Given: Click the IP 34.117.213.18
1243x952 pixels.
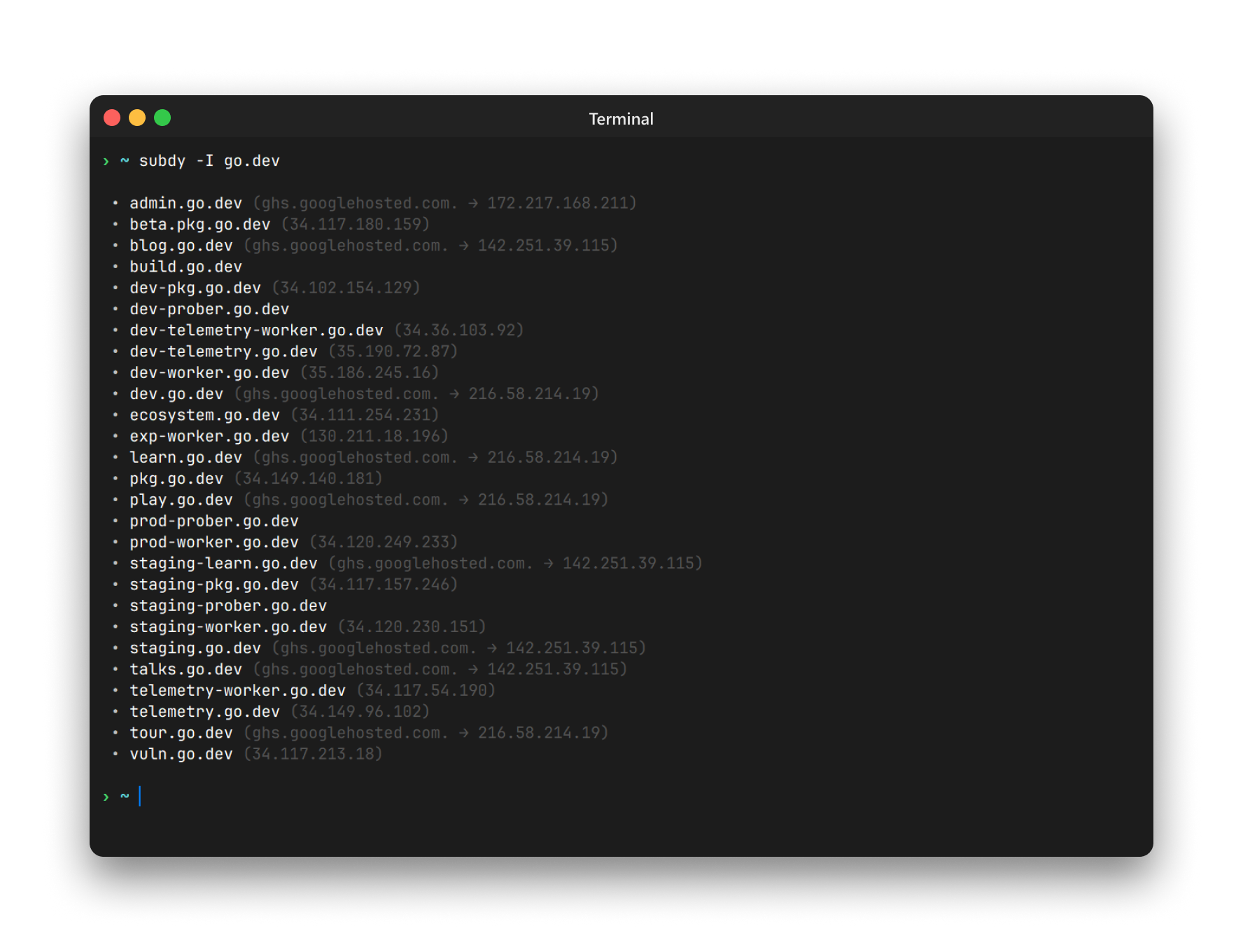Looking at the screenshot, I should [313, 754].
